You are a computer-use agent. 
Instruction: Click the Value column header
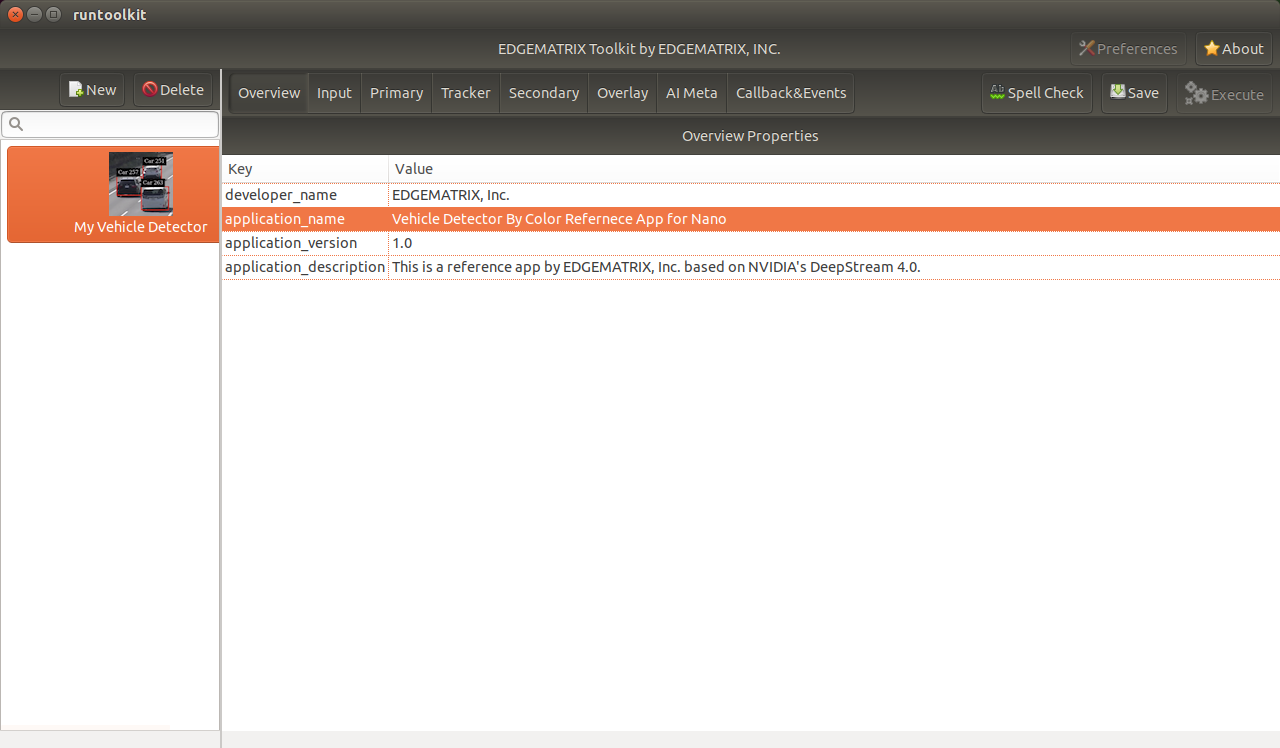tap(834, 169)
